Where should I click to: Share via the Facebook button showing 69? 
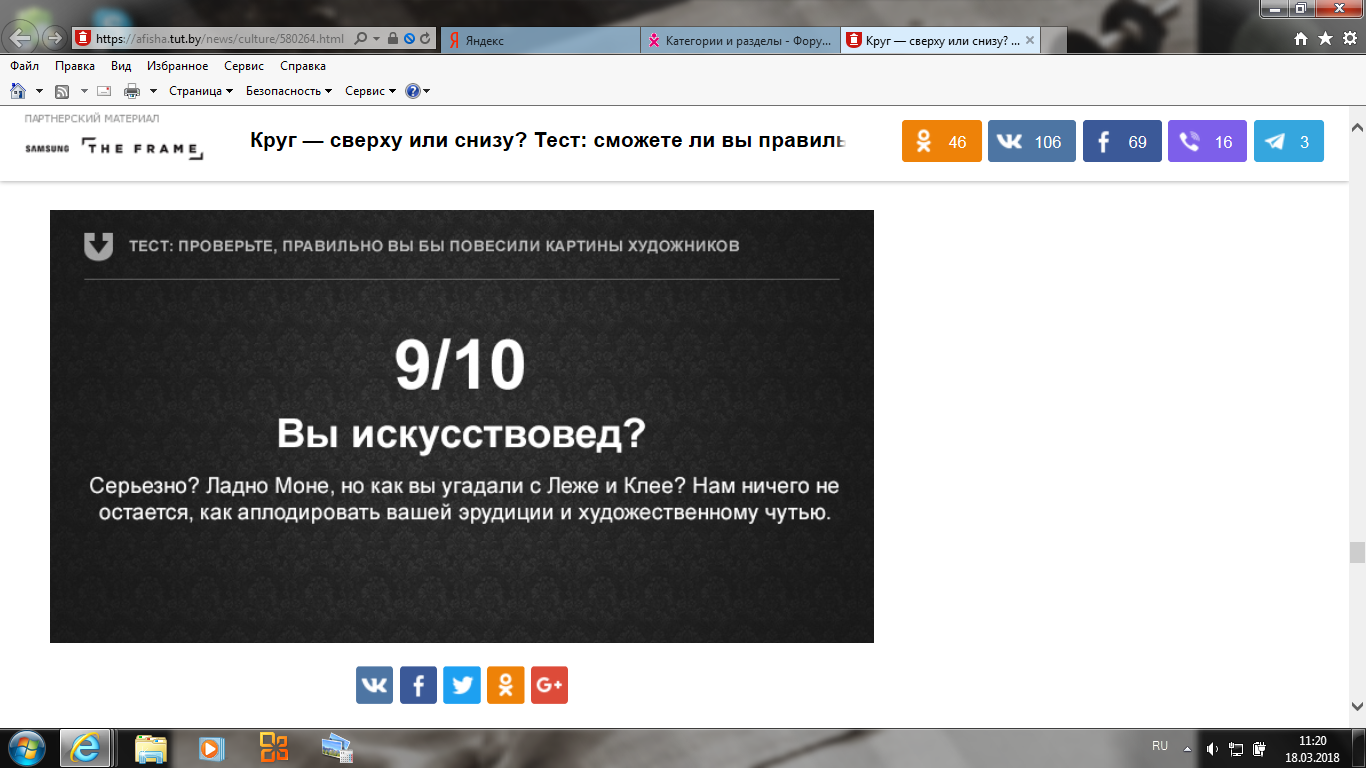[x=1122, y=142]
